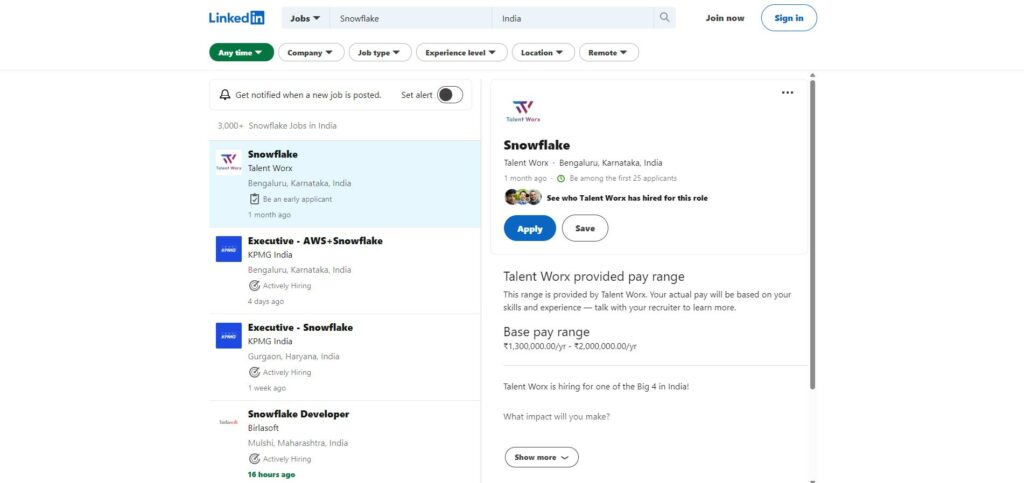
Task: Toggle the Set alert switch
Action: pyautogui.click(x=450, y=95)
